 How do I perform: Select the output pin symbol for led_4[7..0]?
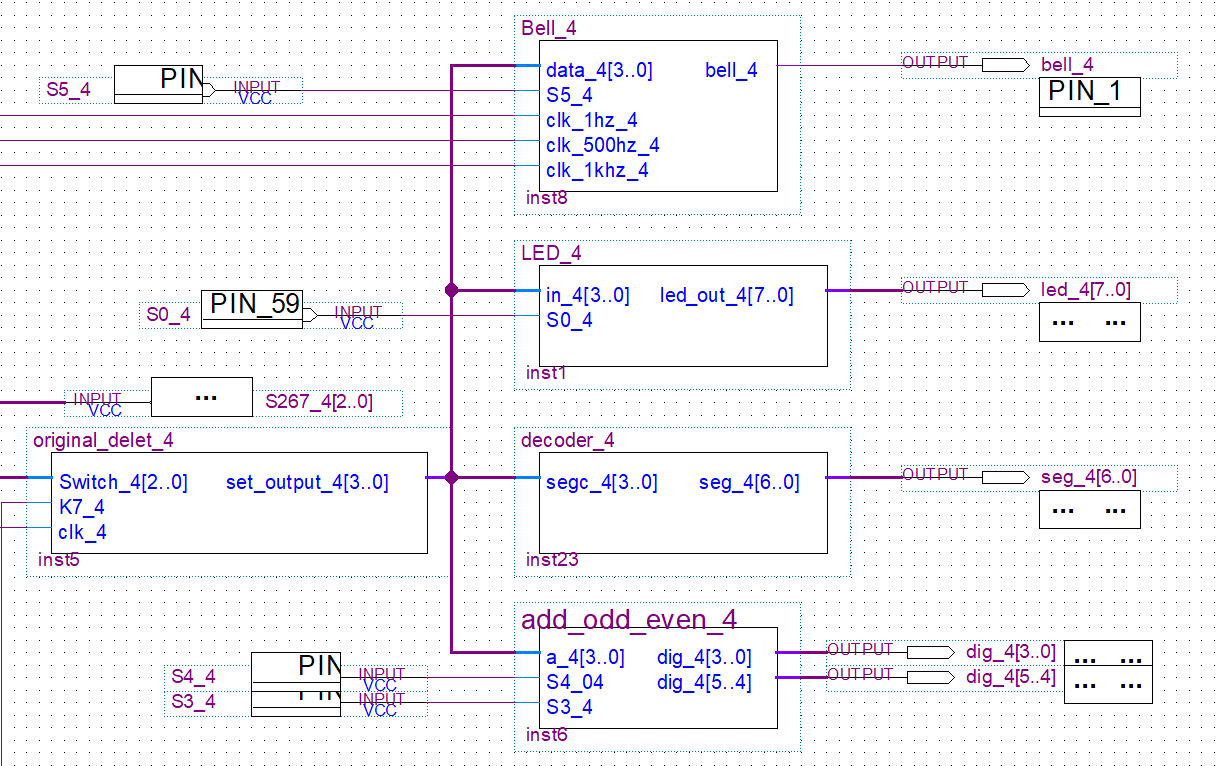(x=1005, y=290)
